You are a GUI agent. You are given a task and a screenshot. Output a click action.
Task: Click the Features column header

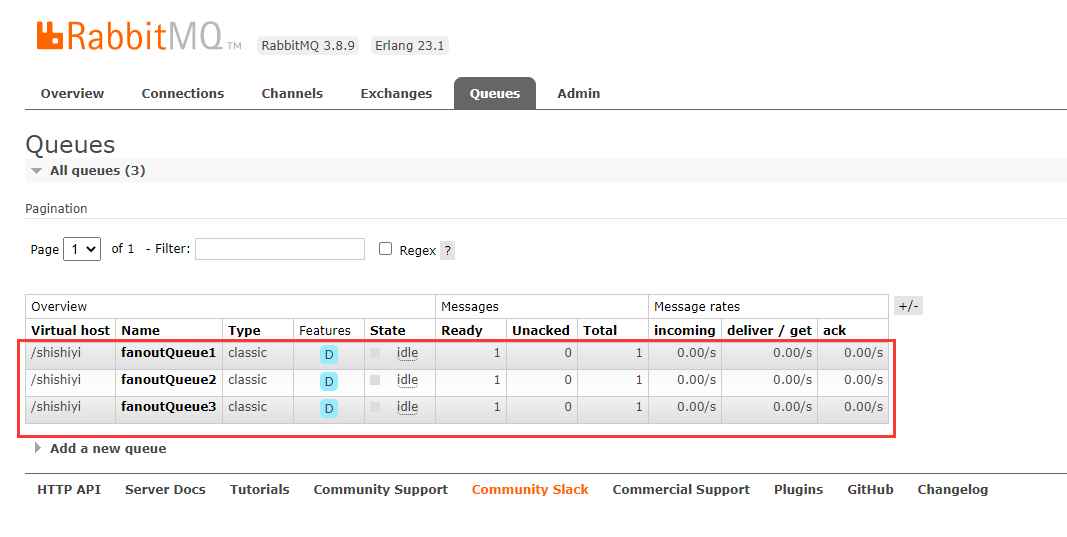[x=325, y=330]
